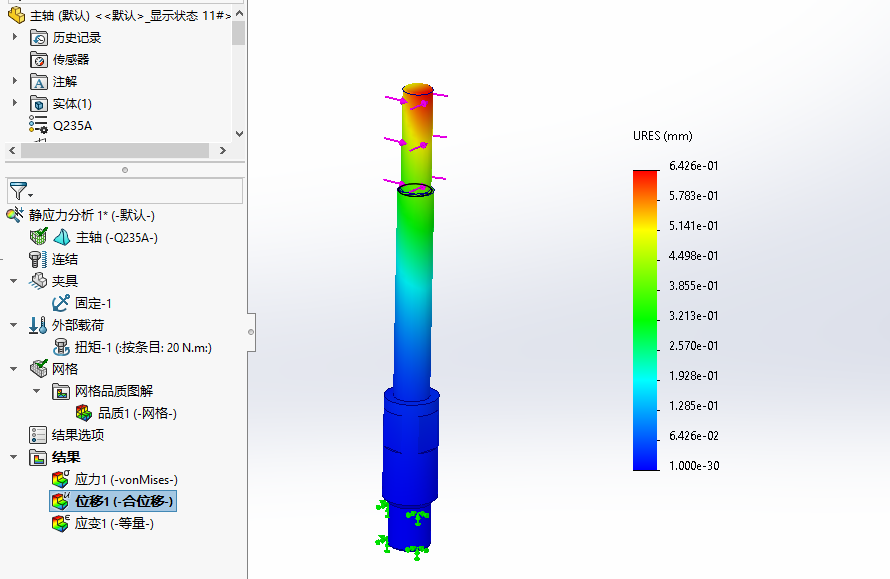
Task: Click the horizontal scroll right arrow
Action: click(222, 150)
